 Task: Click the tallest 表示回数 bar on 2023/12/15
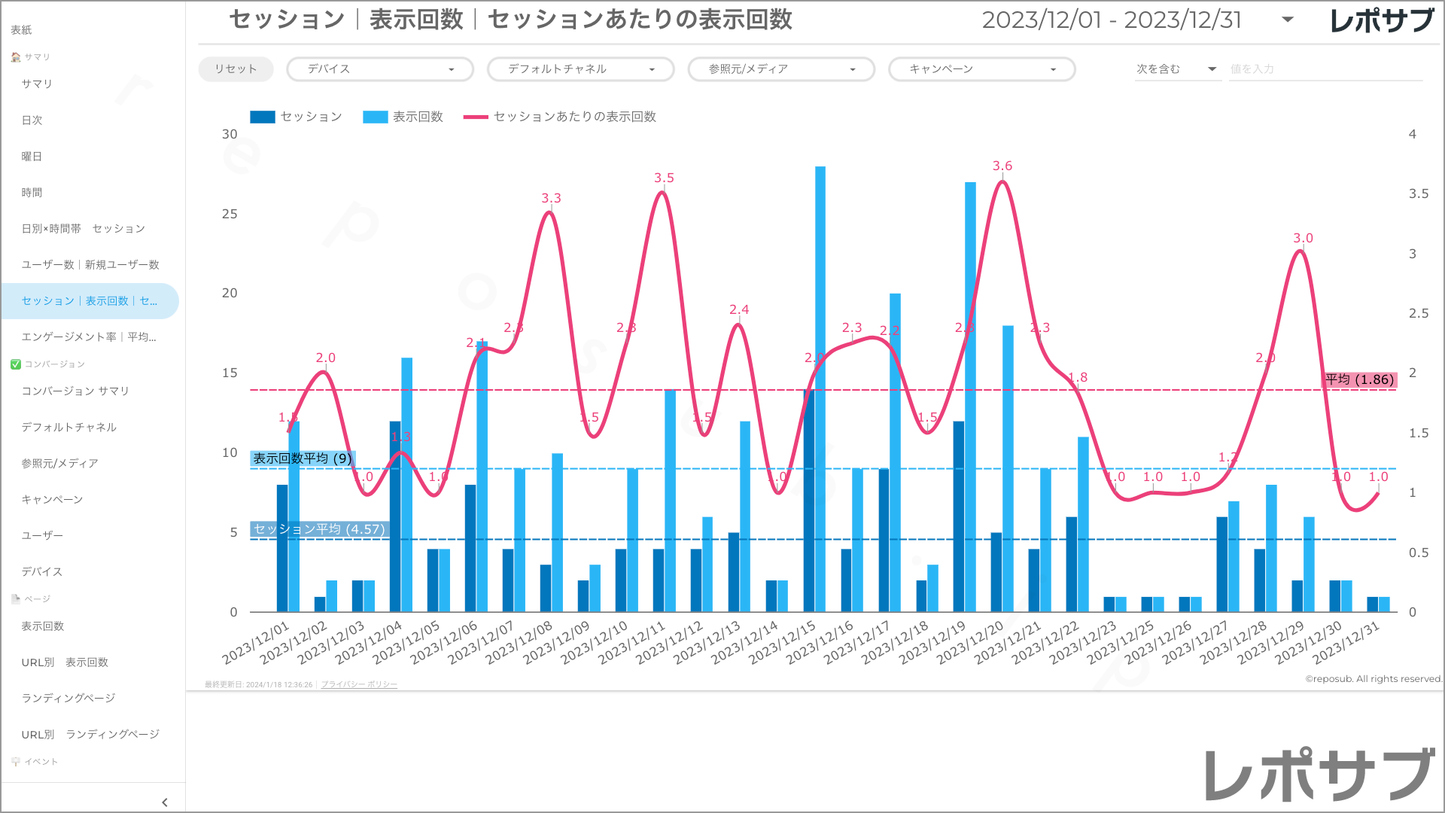click(820, 390)
